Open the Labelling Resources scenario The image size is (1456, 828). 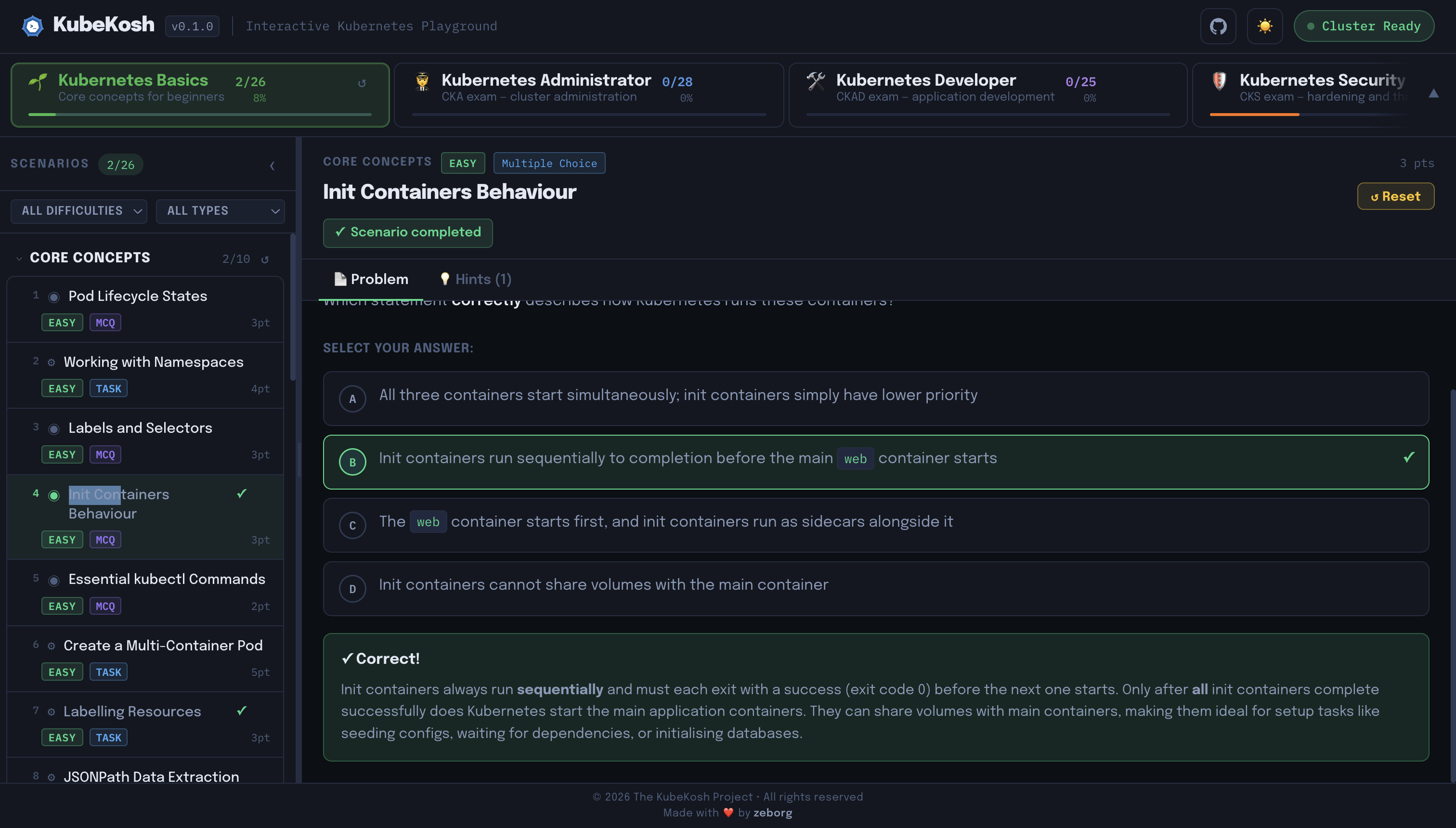click(145, 724)
